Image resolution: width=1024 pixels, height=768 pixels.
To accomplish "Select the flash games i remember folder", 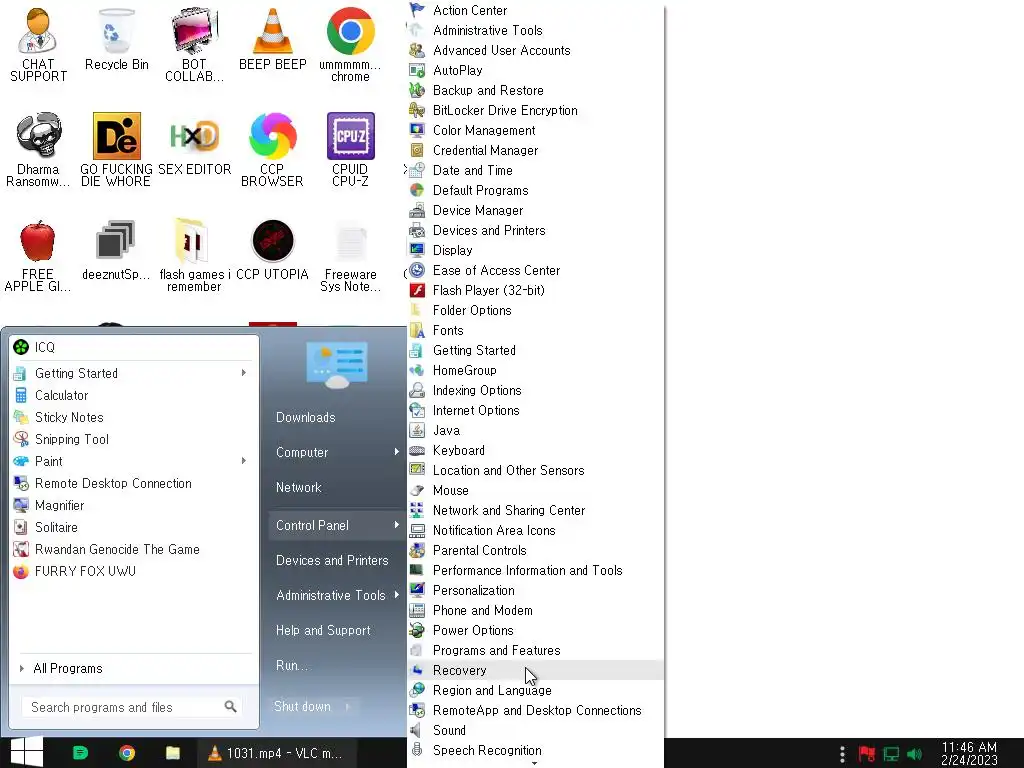I will [194, 255].
